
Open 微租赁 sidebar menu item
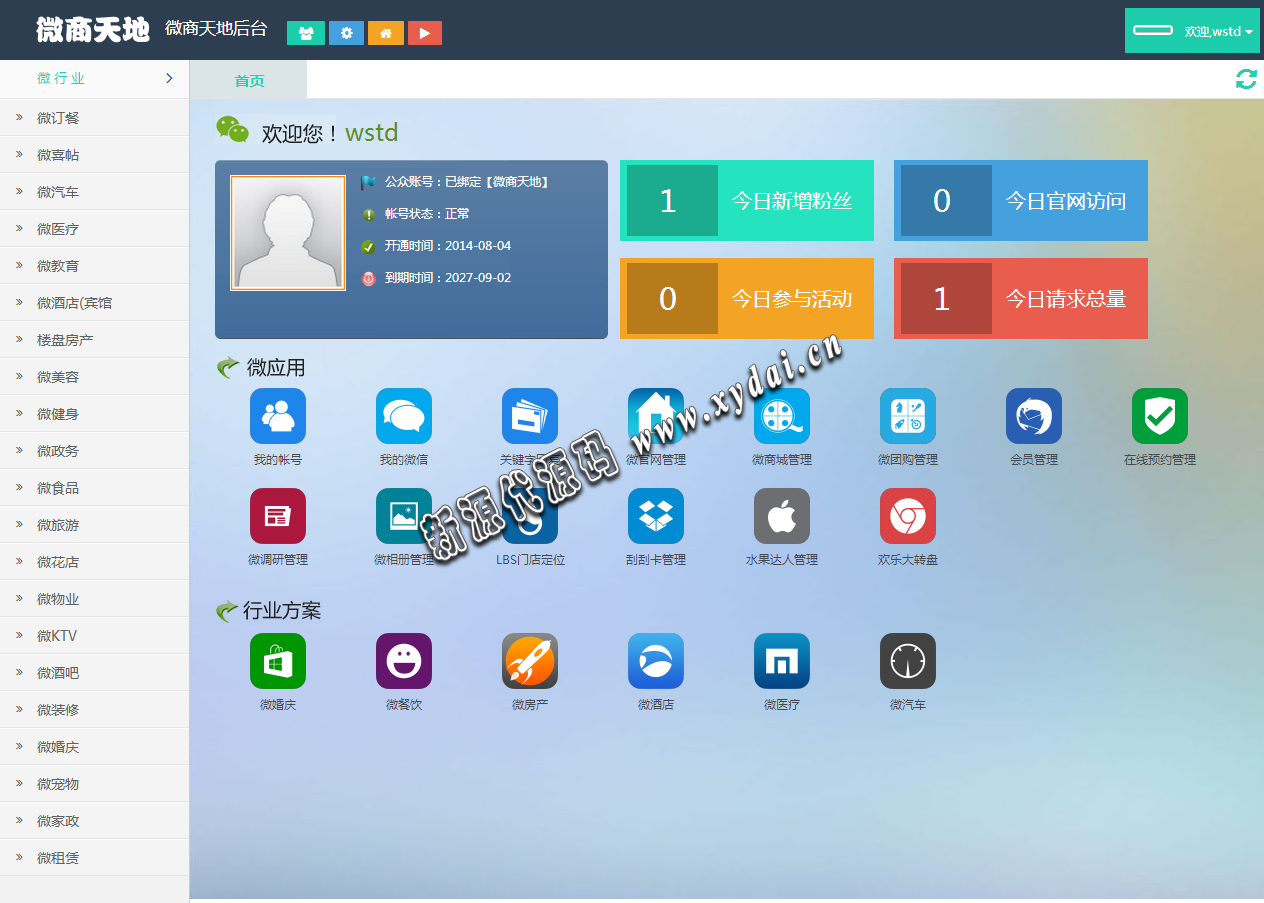[94, 857]
